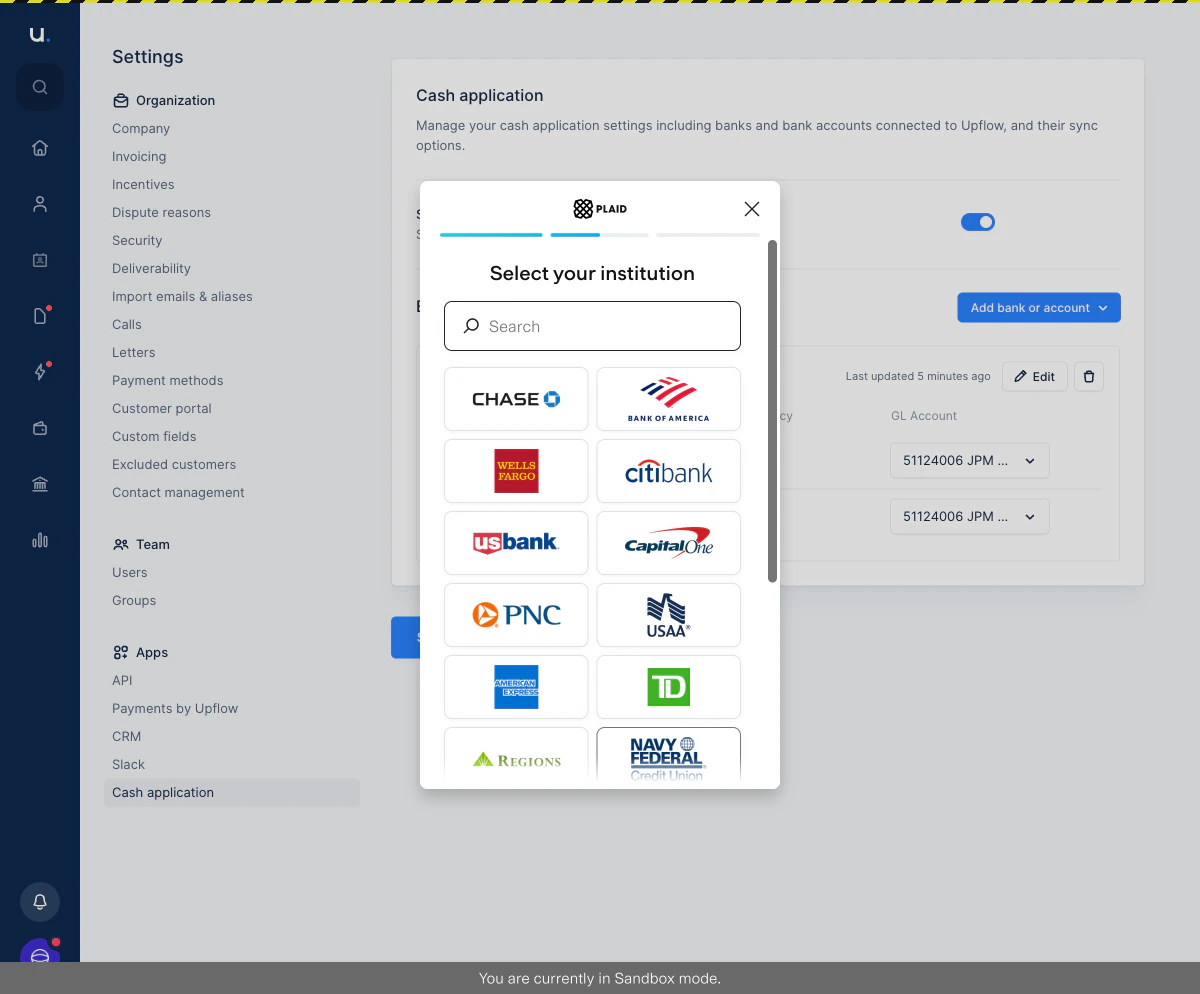This screenshot has height=994, width=1200.
Task: Click the Edit button for bank
Action: point(1034,377)
